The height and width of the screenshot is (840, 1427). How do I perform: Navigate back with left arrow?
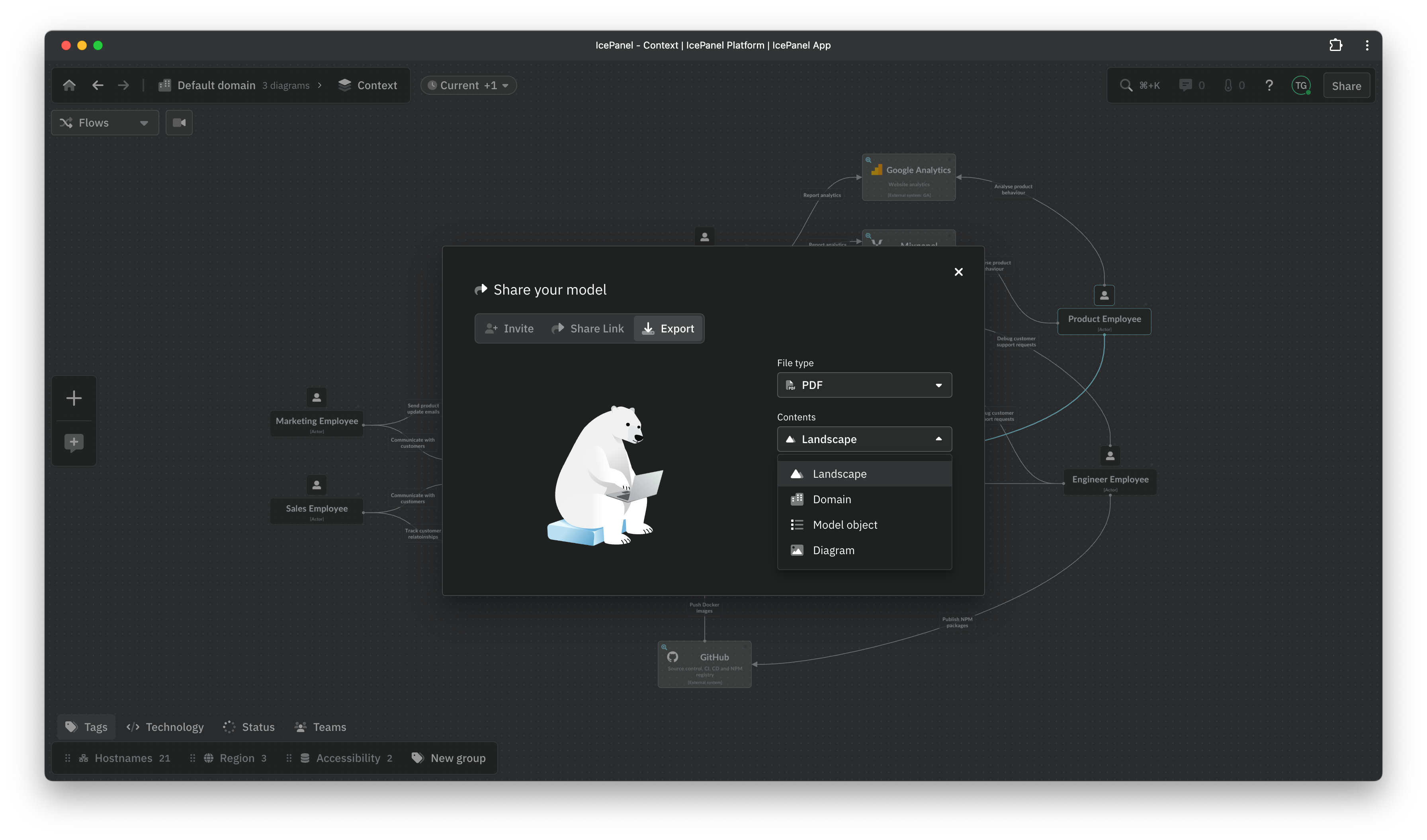click(98, 86)
